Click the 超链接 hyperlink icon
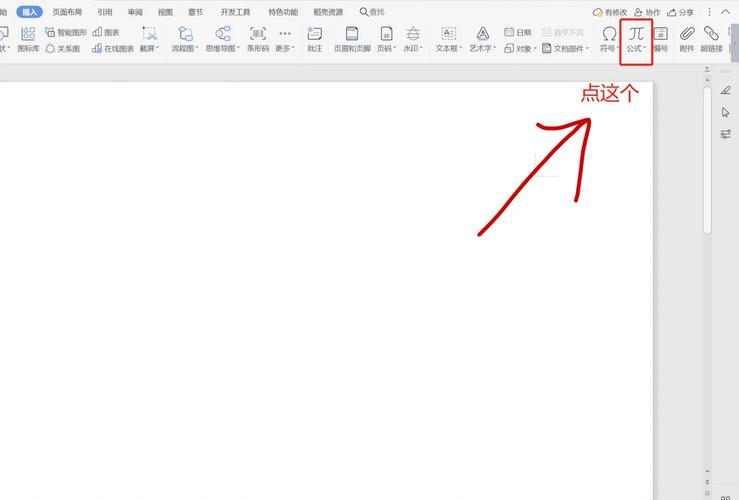Screen dimensions: 739x500 [x=711, y=38]
